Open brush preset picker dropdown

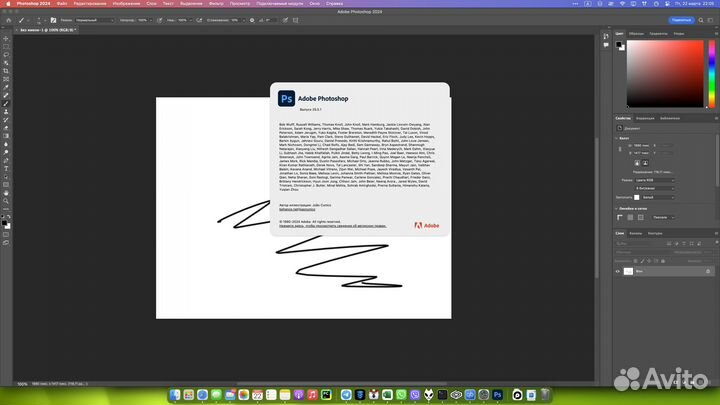pyautogui.click(x=39, y=20)
